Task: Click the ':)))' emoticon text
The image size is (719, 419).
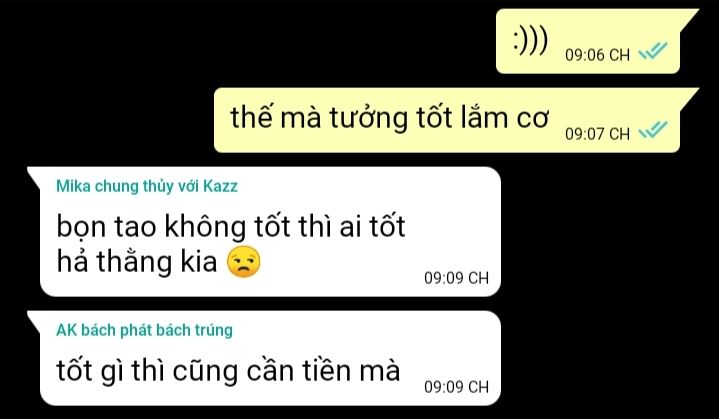Action: click(531, 42)
